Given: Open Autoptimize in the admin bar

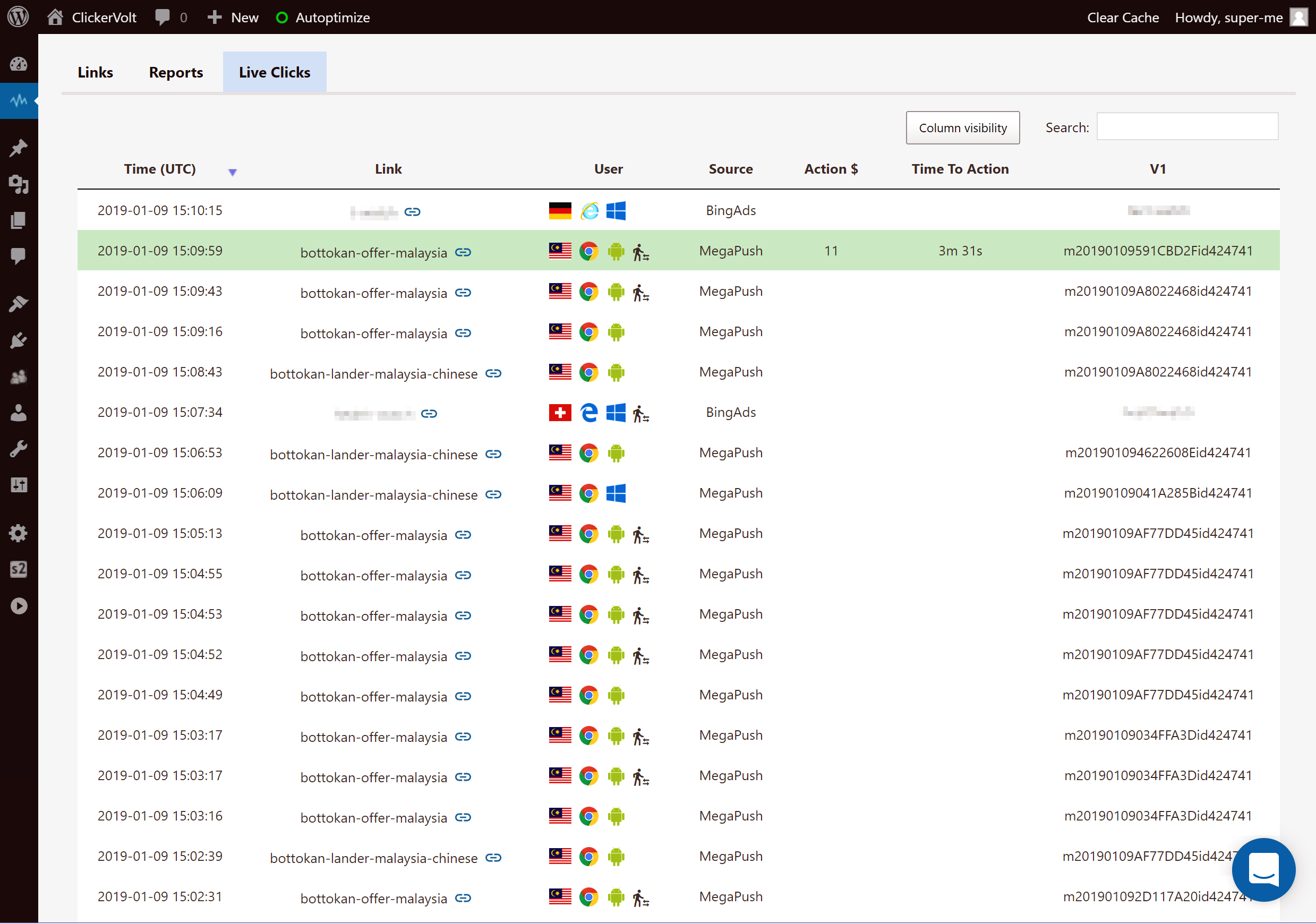Looking at the screenshot, I should click(x=323, y=17).
